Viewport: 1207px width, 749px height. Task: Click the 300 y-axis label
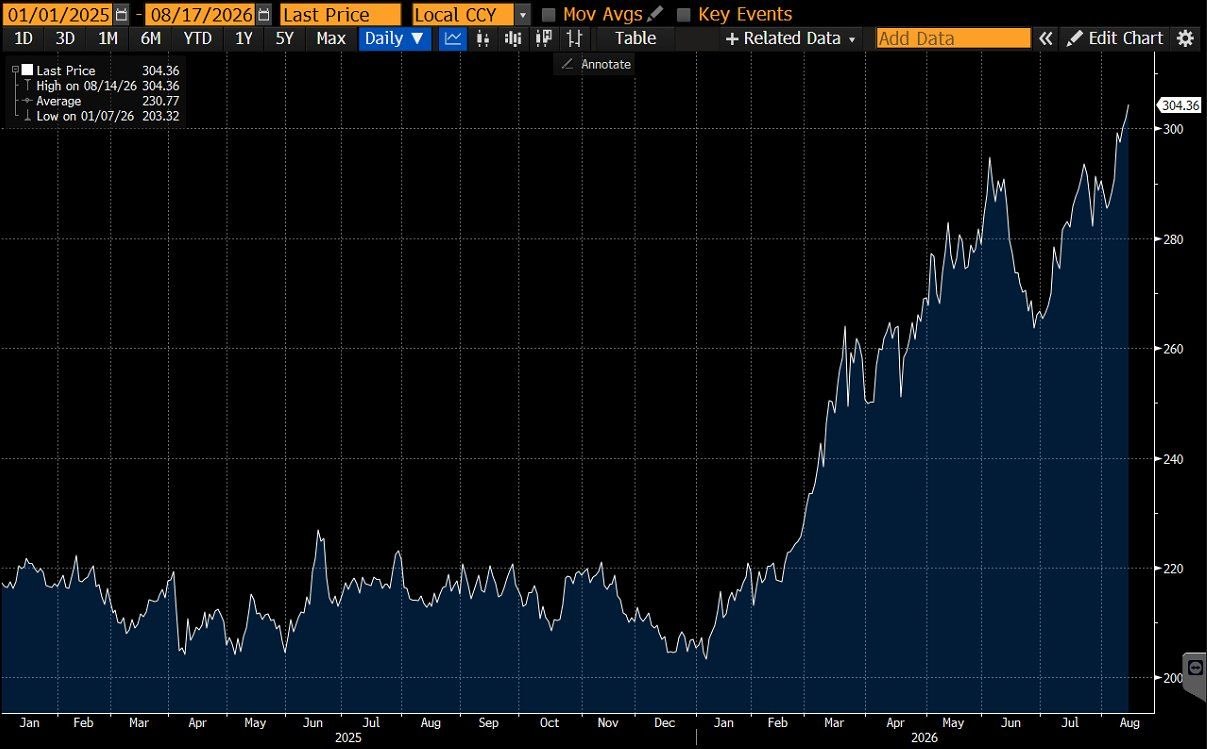1173,129
